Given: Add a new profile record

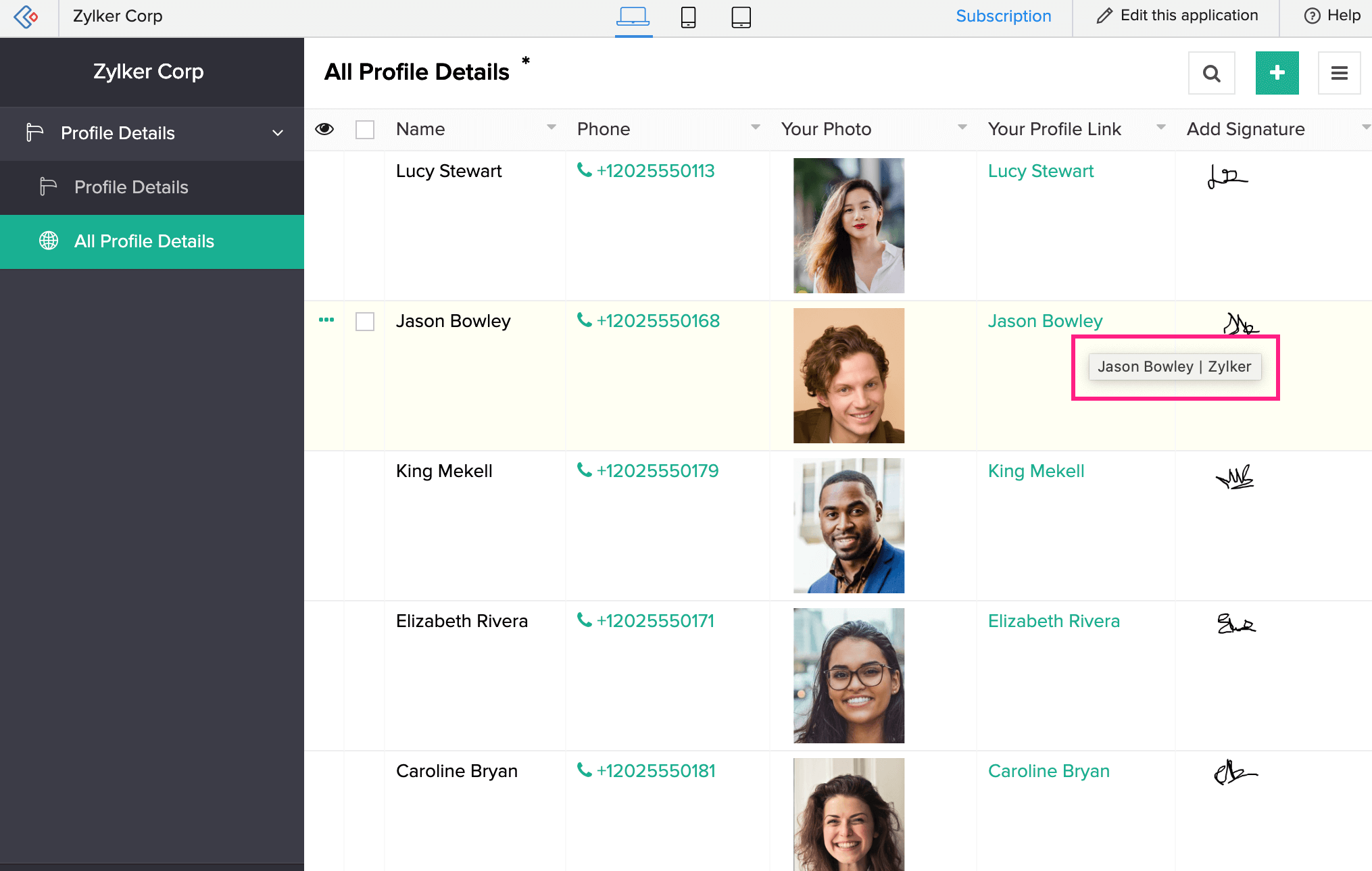Looking at the screenshot, I should (1277, 72).
